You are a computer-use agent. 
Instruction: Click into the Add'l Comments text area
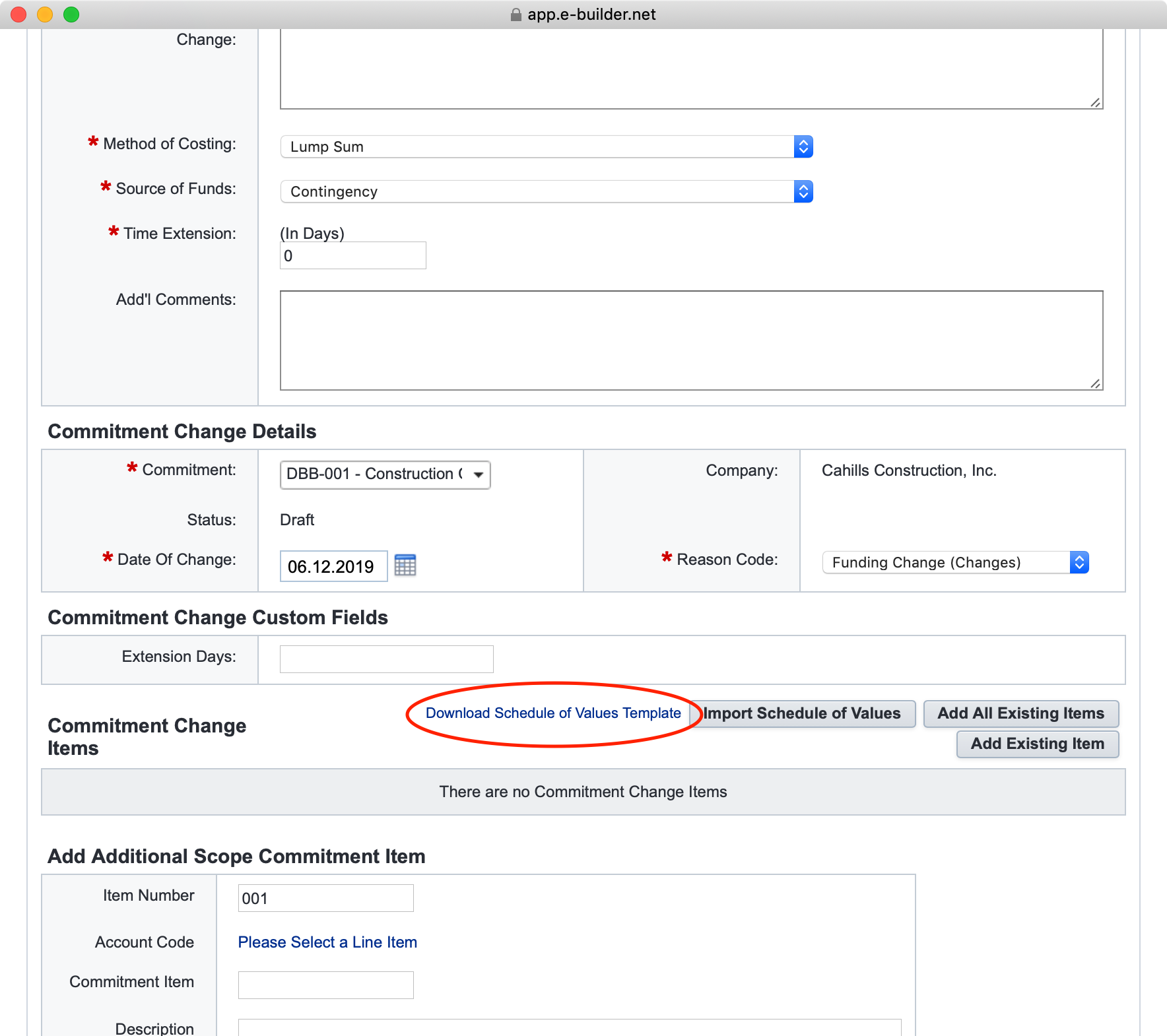pyautogui.click(x=692, y=340)
